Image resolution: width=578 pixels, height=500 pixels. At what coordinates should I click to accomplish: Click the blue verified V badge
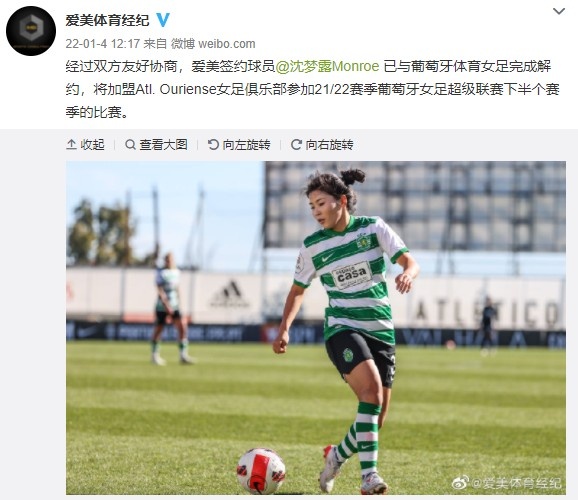(163, 20)
